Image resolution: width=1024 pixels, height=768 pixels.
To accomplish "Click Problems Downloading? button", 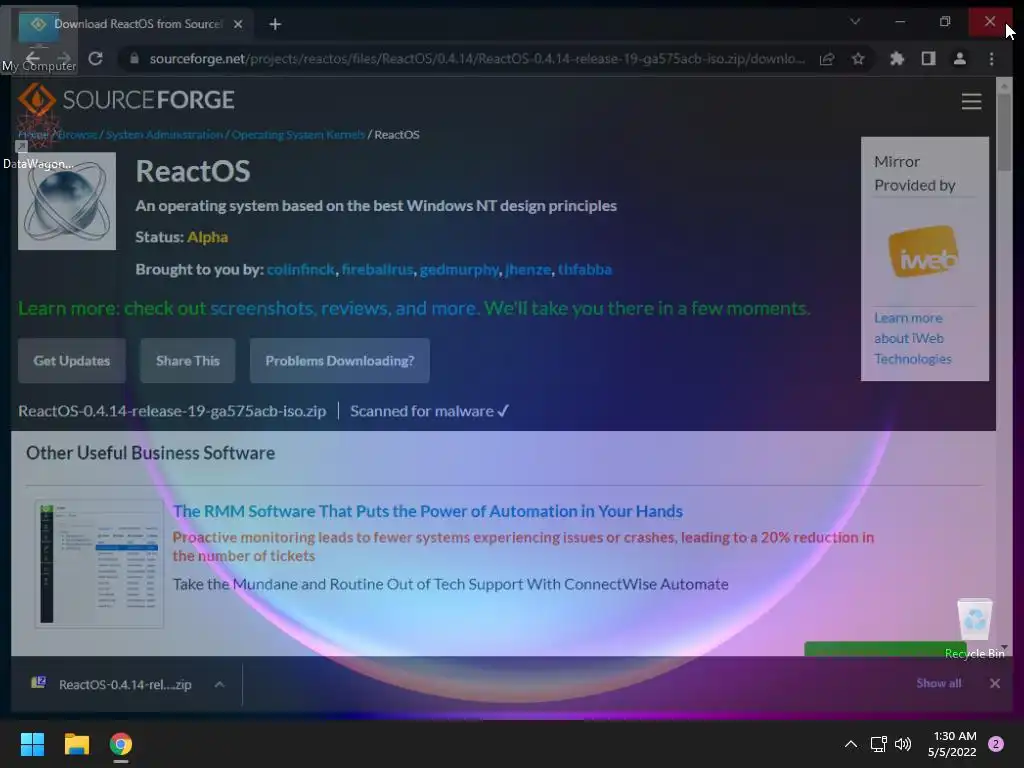I will [x=340, y=360].
